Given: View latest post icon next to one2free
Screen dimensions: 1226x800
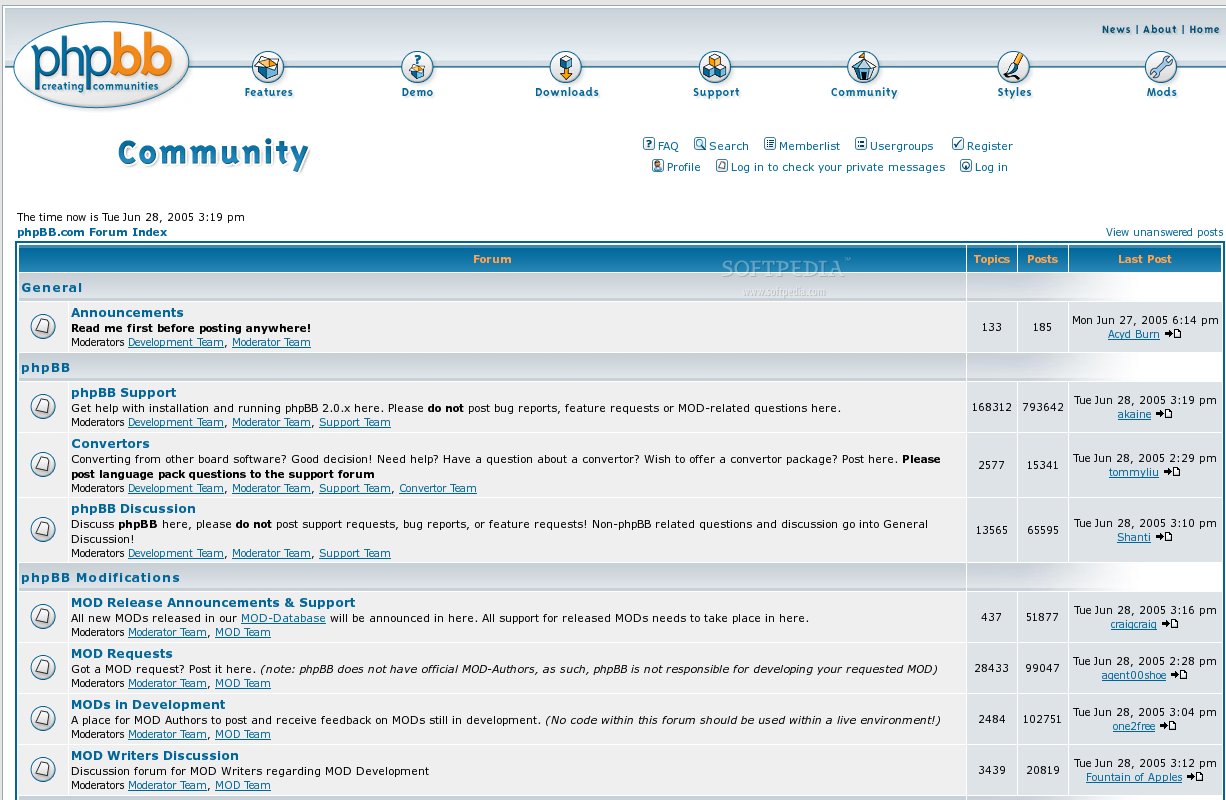Looking at the screenshot, I should (1168, 726).
